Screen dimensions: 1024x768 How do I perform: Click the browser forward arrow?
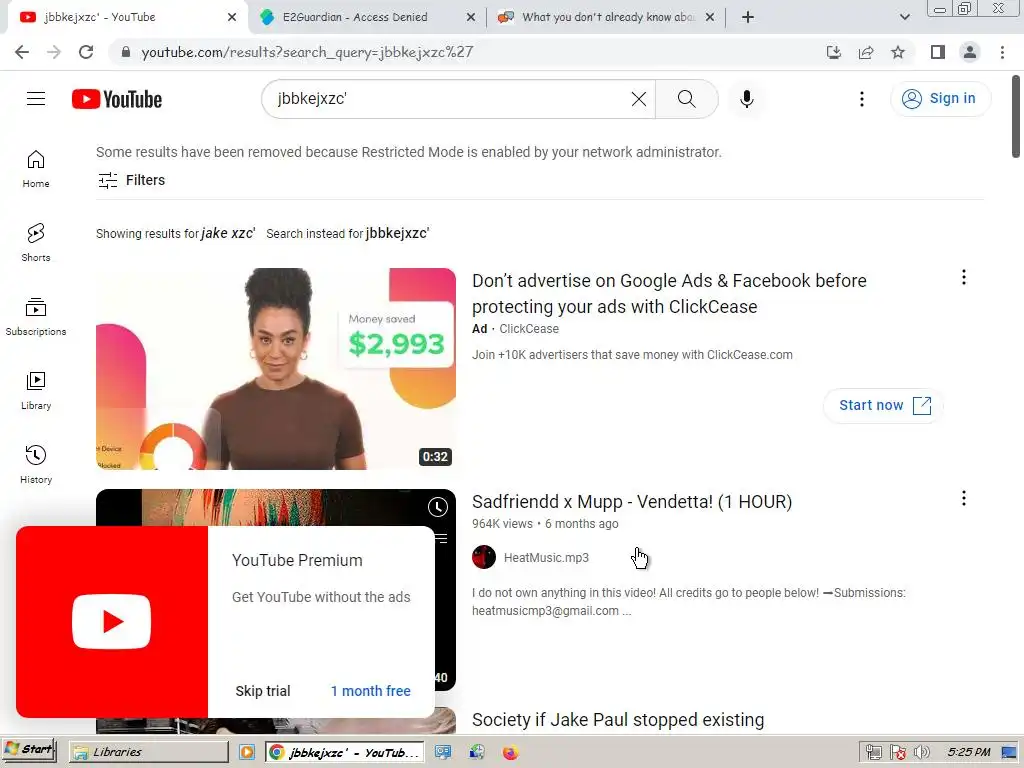54,52
